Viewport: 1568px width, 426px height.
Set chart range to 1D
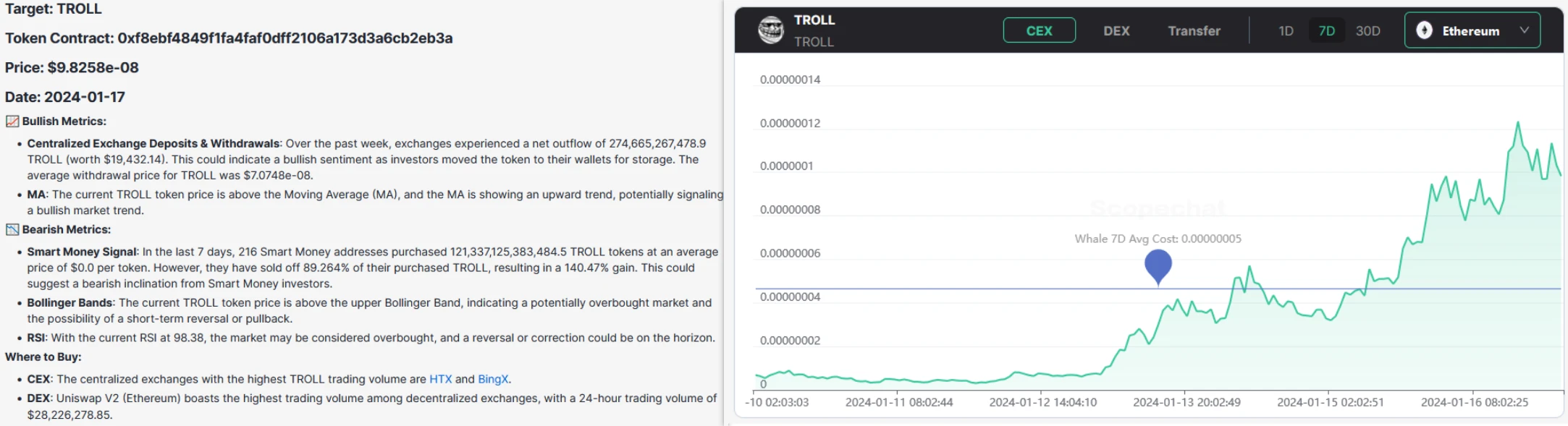click(x=1286, y=30)
